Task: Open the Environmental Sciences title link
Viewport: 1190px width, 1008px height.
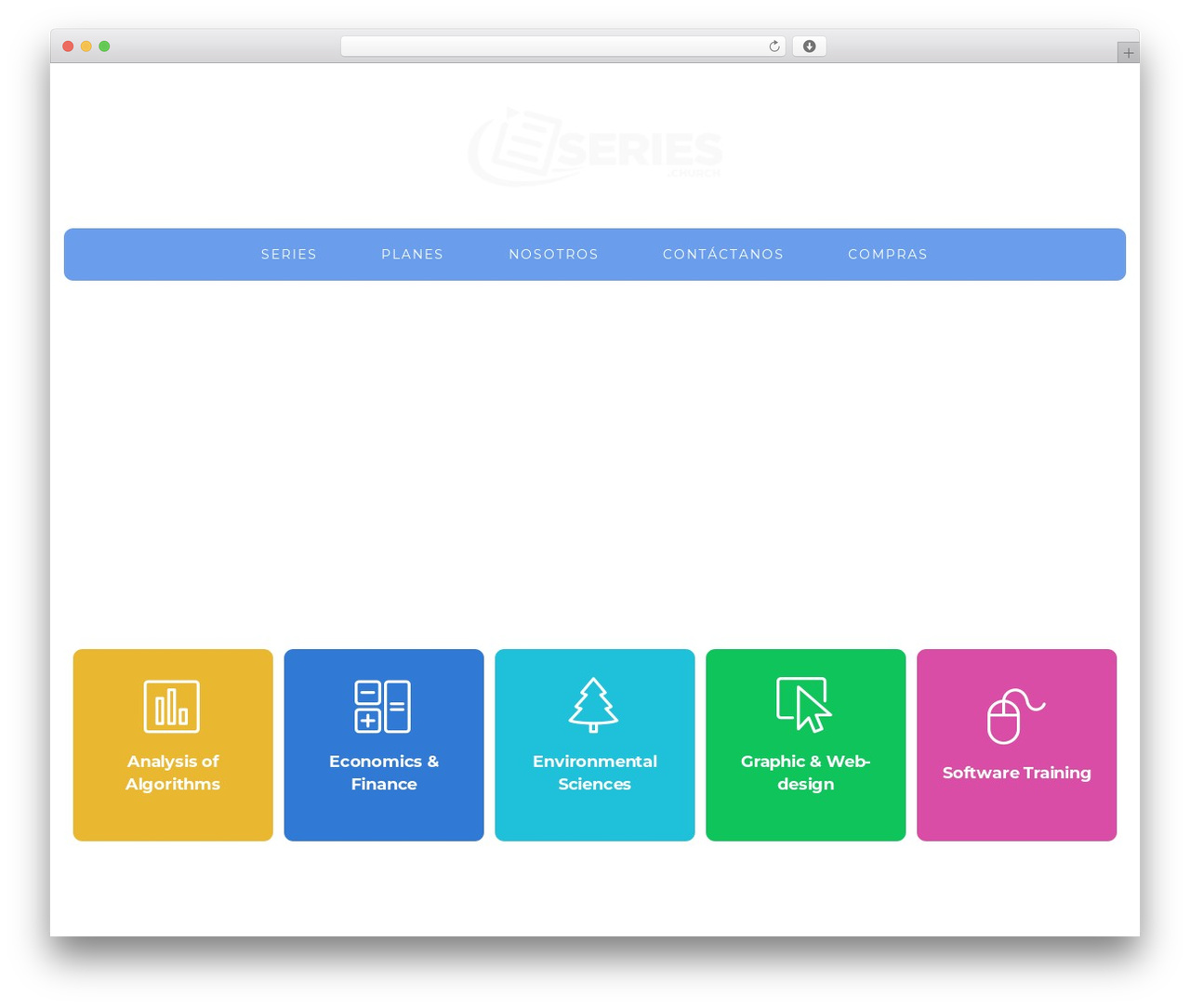Action: pos(595,773)
